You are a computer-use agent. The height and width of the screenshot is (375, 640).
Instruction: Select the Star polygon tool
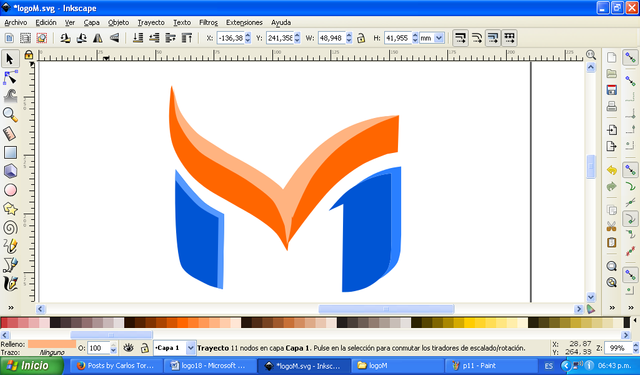pyautogui.click(x=10, y=209)
